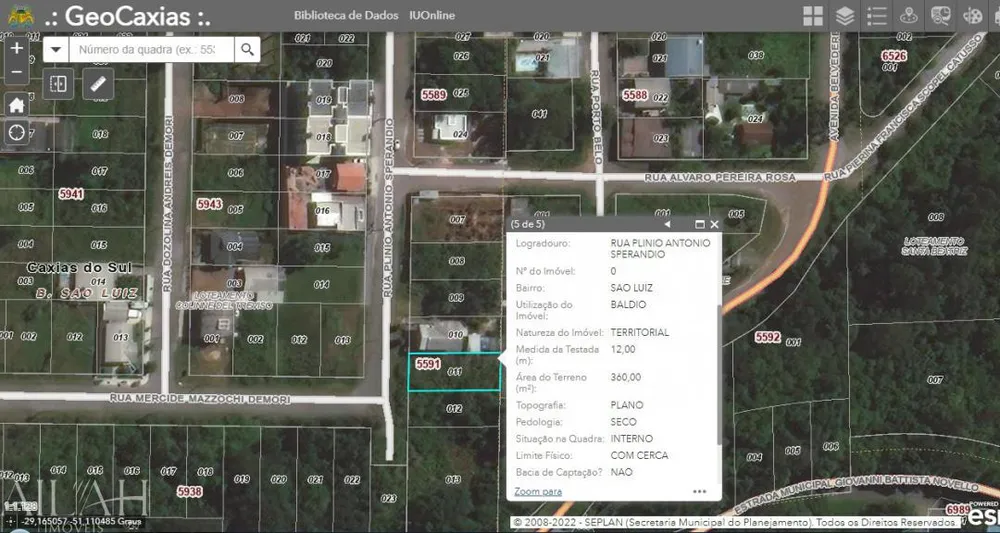Open IUOnline link in header
The width and height of the screenshot is (1000, 533).
click(432, 15)
